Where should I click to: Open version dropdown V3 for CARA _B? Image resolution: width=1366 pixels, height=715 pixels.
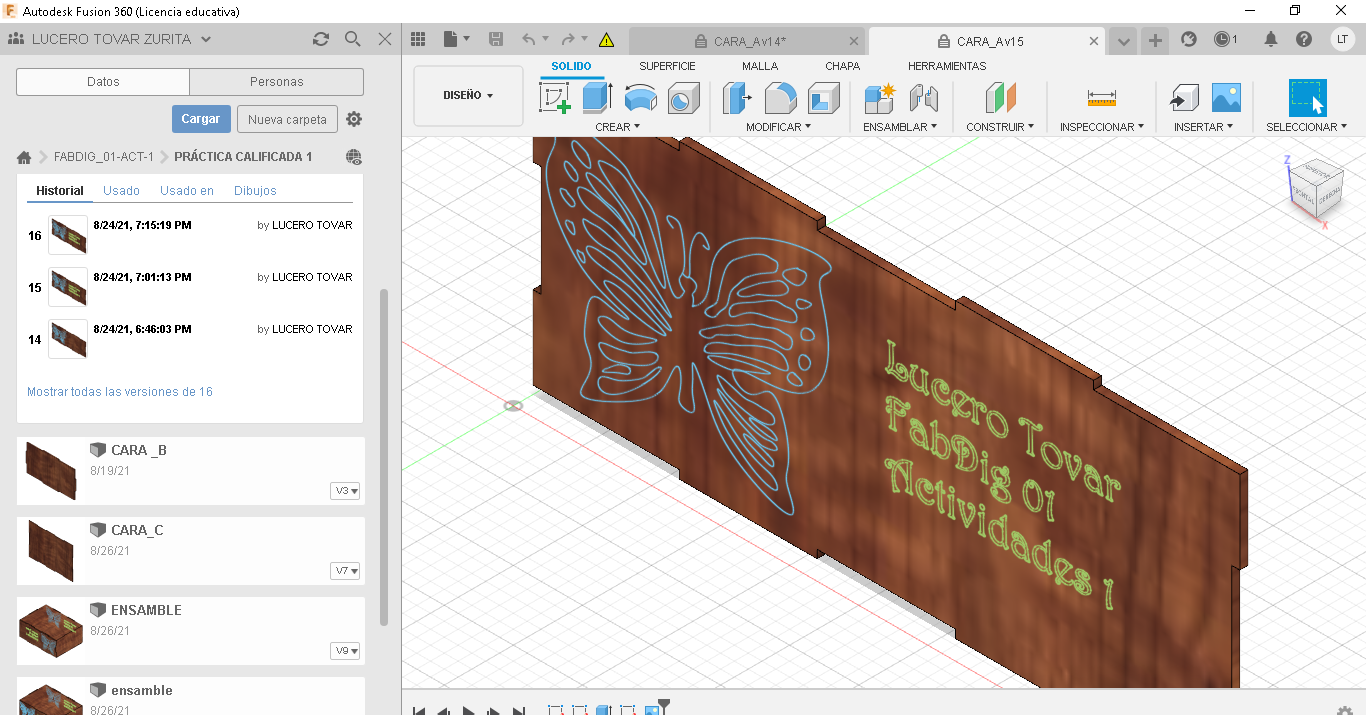pos(345,491)
